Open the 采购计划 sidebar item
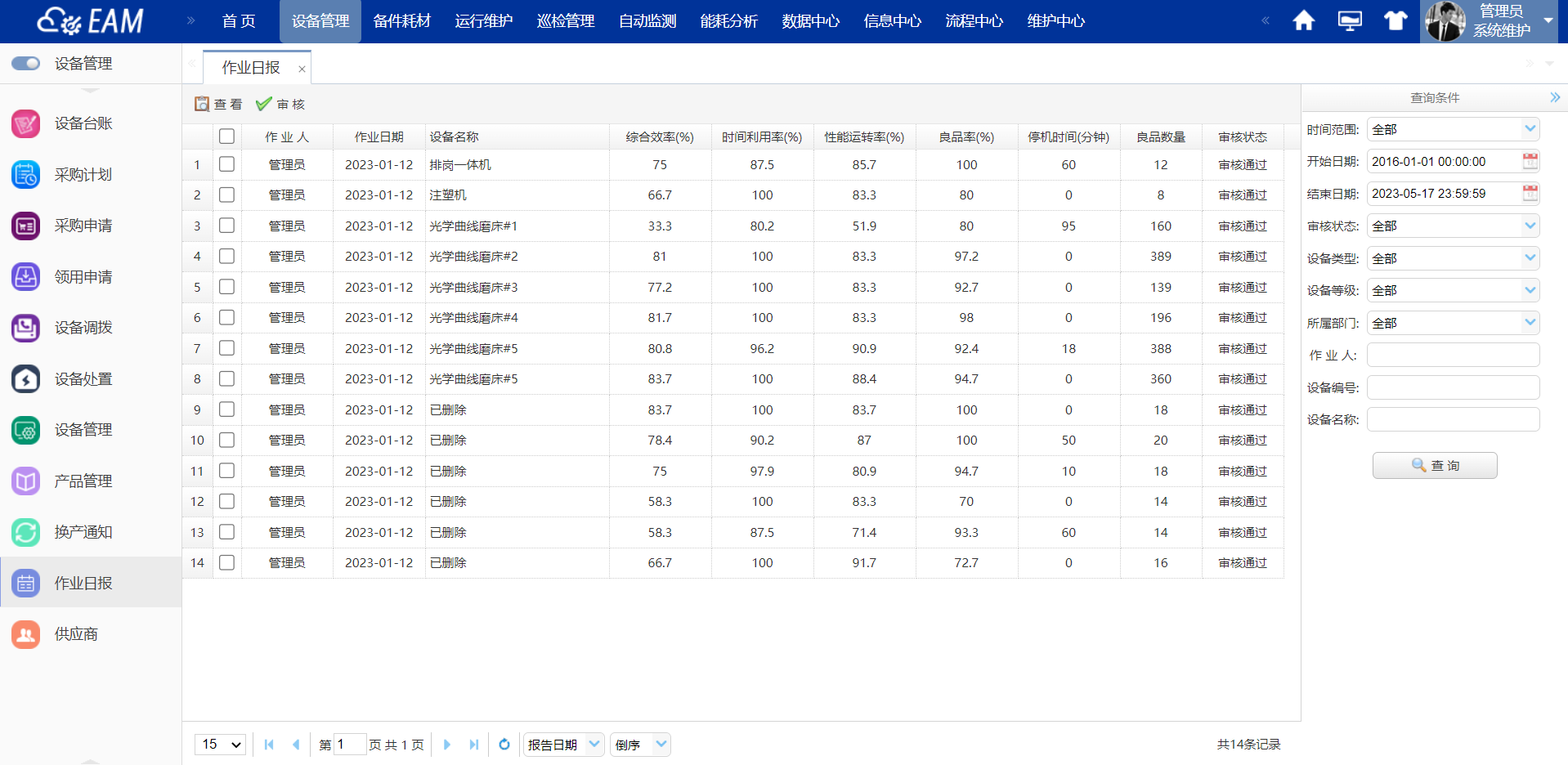The image size is (1568, 765). pos(90,175)
